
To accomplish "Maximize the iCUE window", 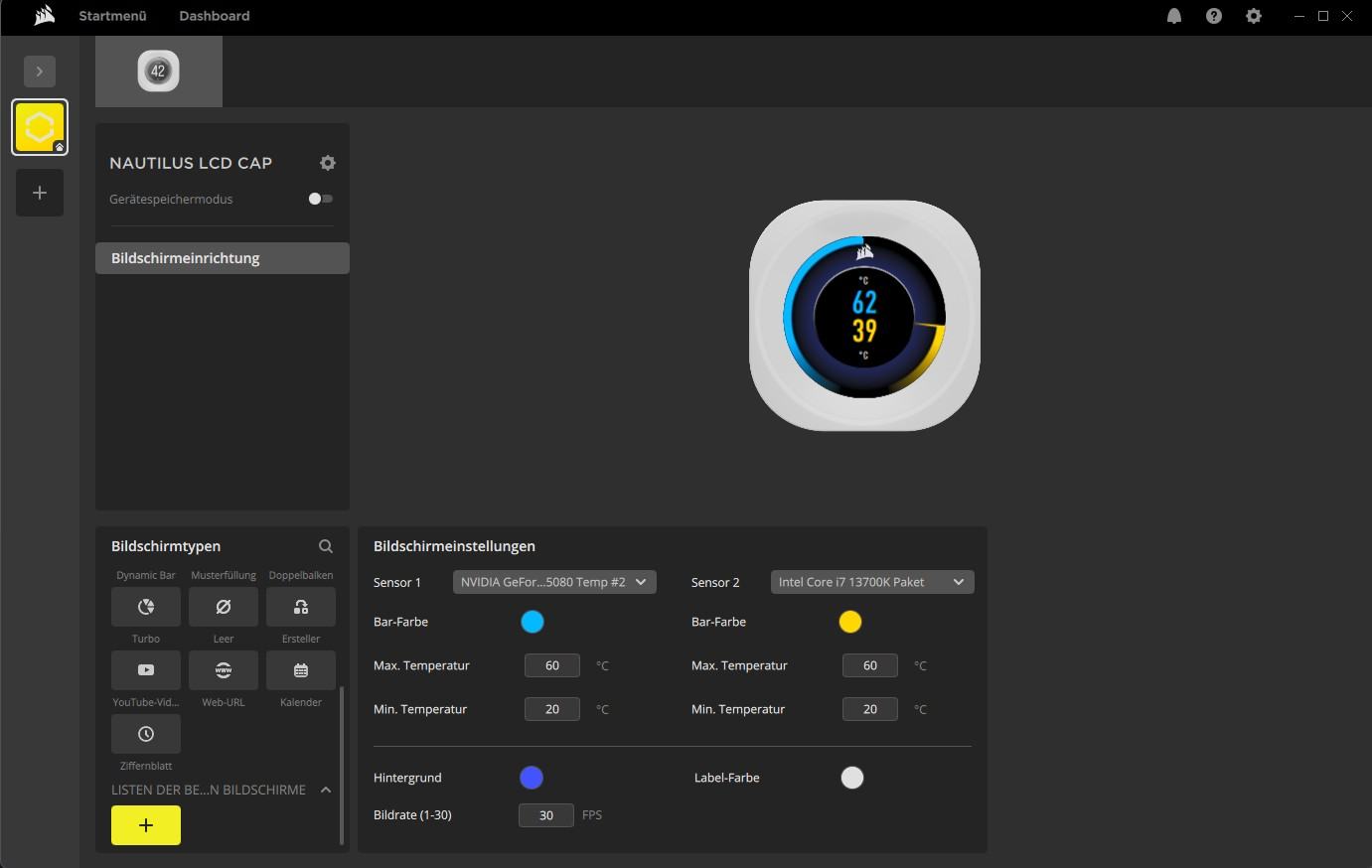I will 1323,16.
